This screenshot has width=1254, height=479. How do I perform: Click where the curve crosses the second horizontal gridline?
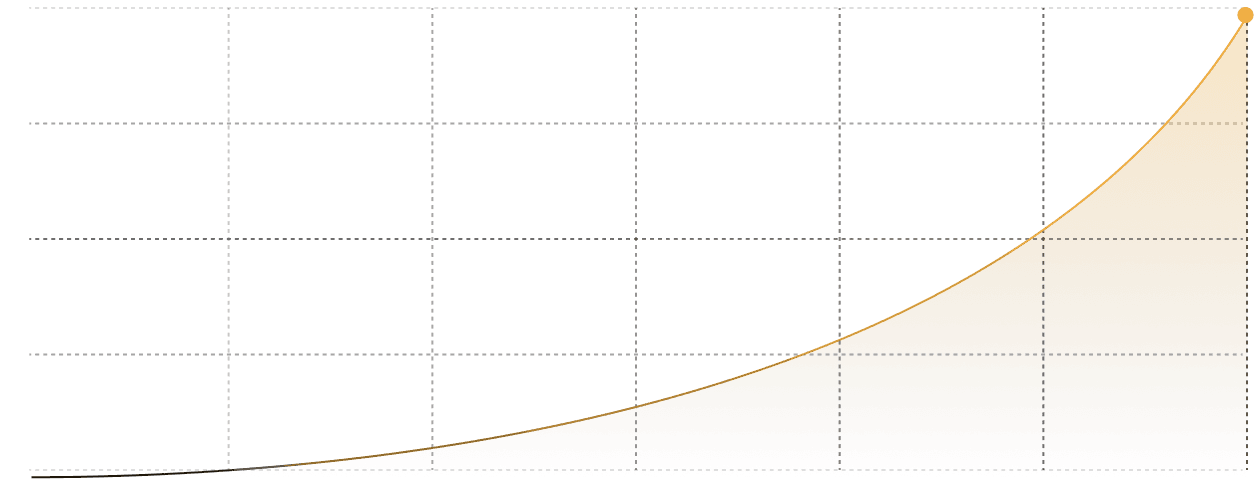(x=1167, y=124)
